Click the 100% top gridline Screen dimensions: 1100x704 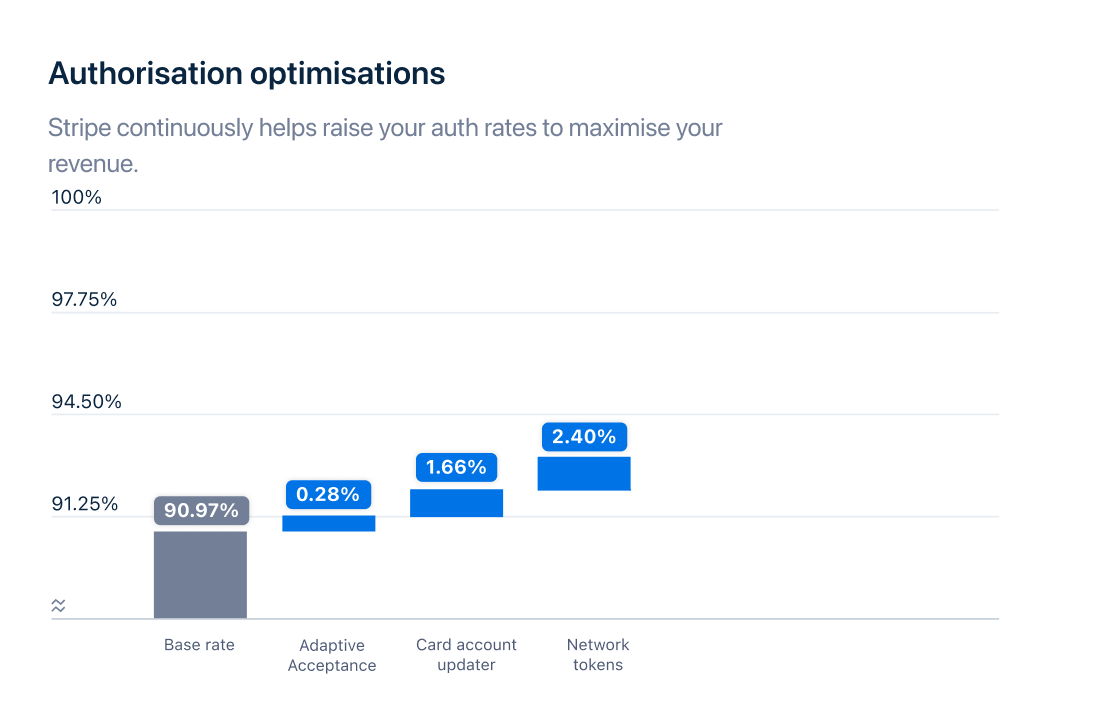click(550, 210)
